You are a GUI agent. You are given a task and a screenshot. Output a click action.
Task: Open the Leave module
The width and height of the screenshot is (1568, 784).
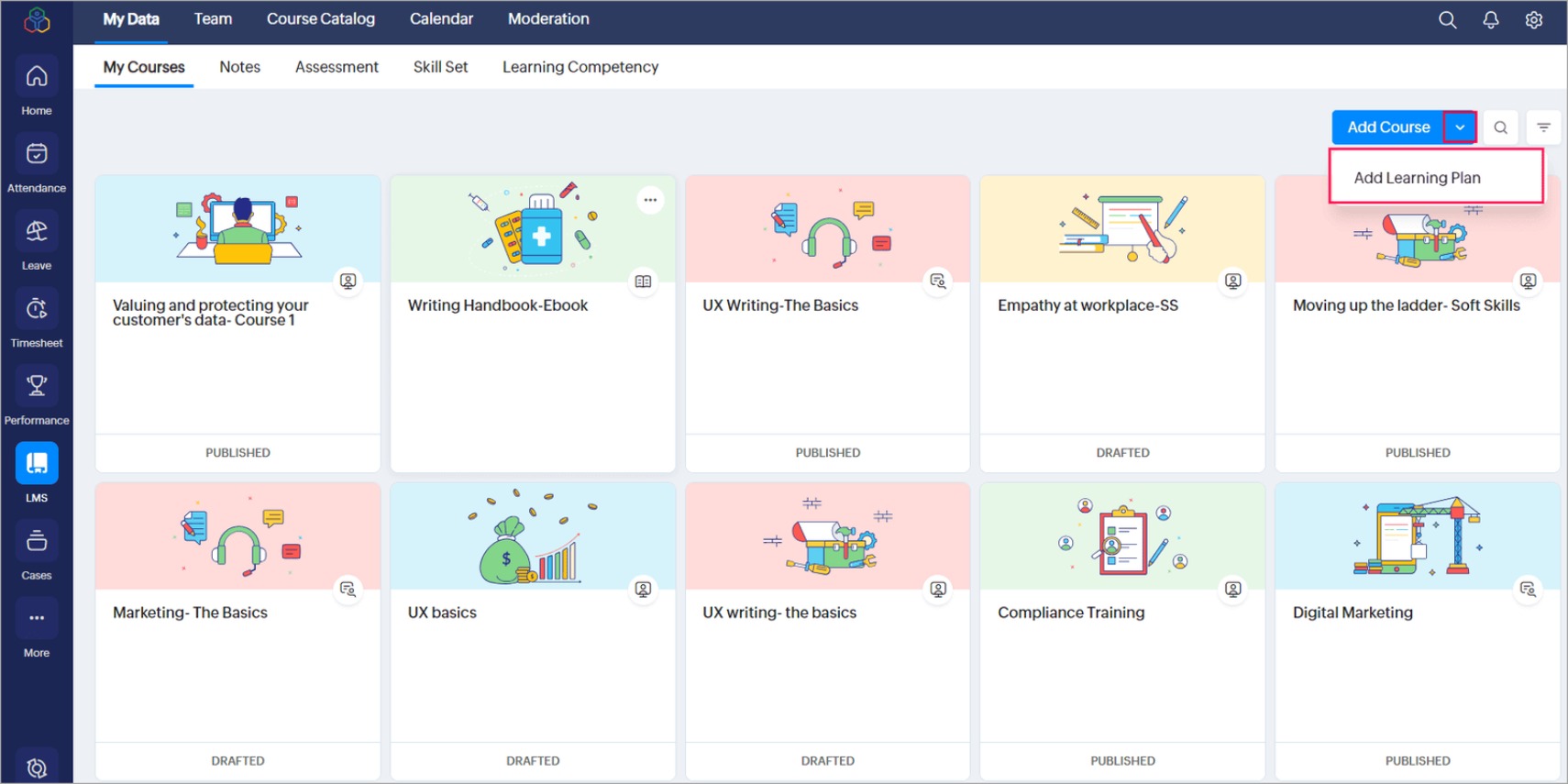point(37,241)
